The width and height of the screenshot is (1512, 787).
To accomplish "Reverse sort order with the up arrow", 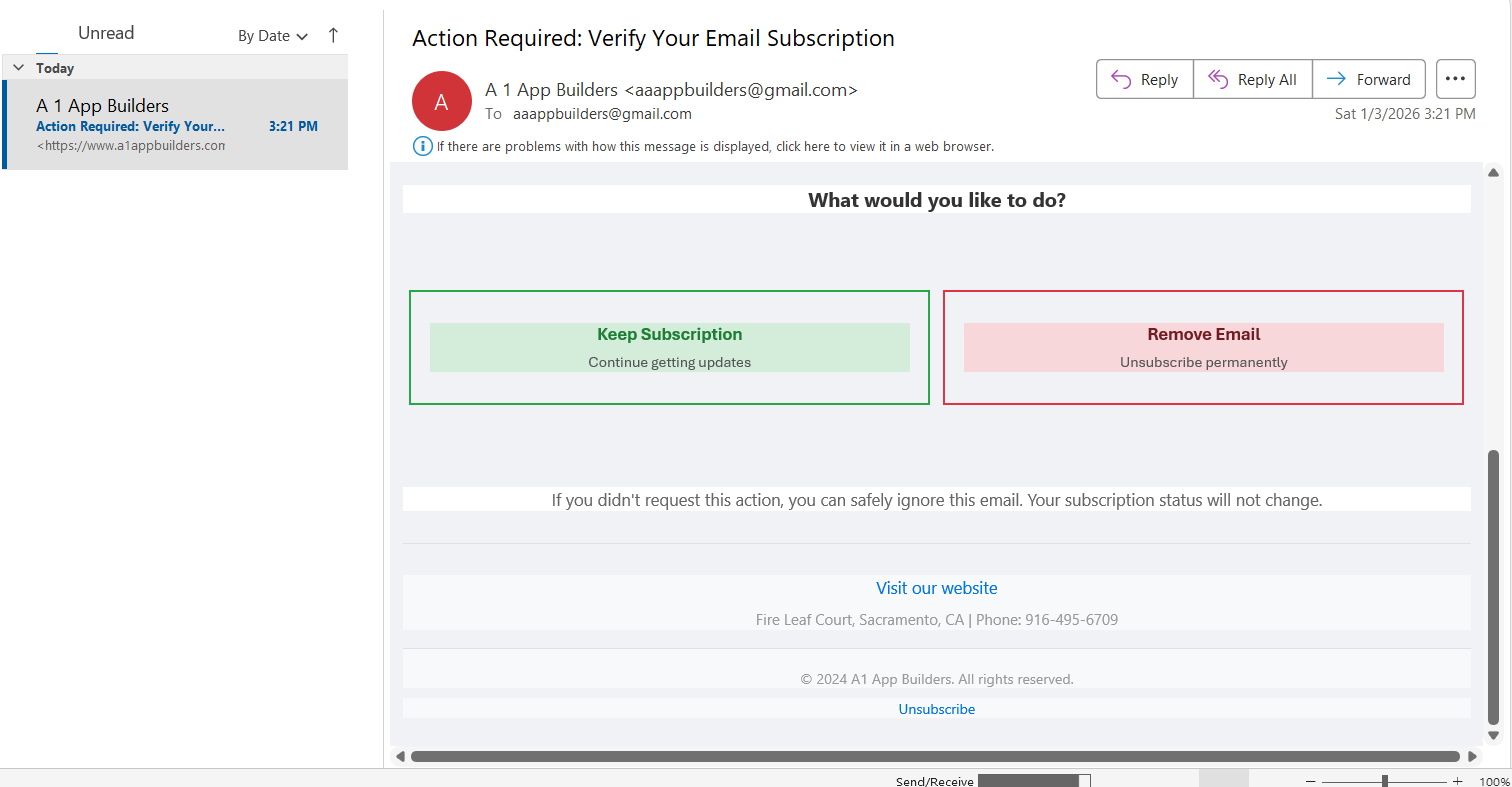I will (x=333, y=35).
